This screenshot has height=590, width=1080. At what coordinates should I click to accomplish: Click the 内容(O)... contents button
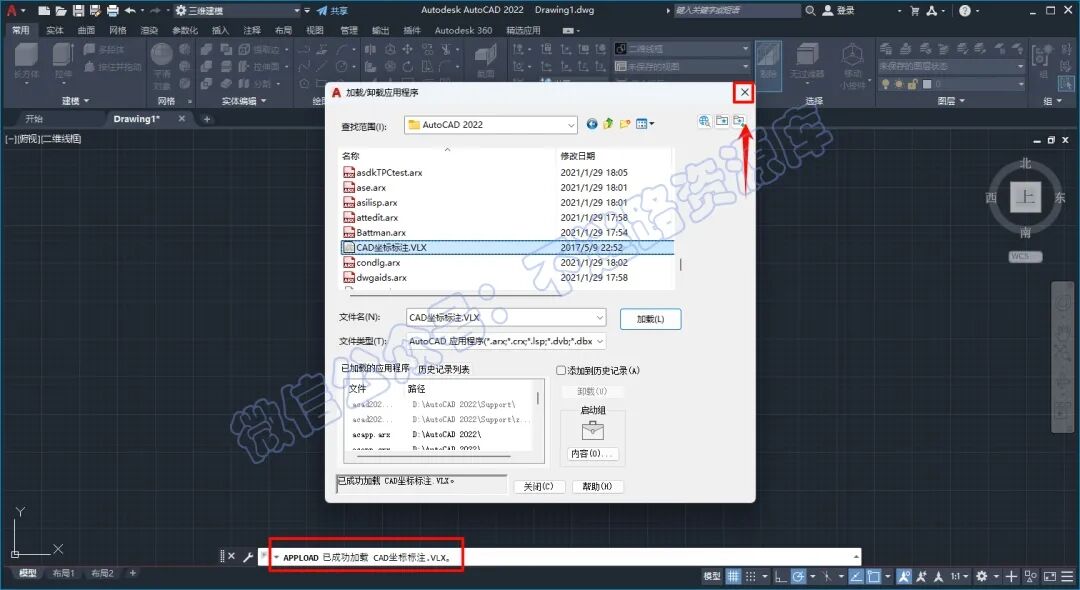592,454
